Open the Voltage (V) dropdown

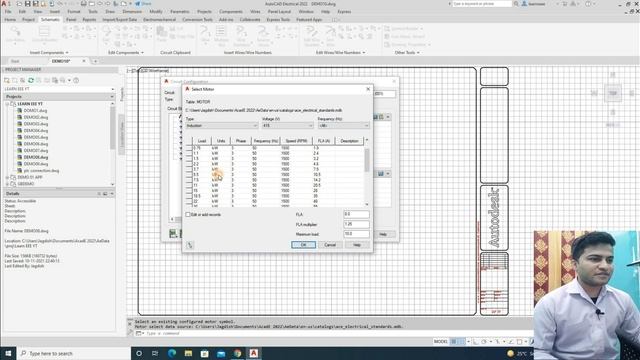[x=288, y=126]
